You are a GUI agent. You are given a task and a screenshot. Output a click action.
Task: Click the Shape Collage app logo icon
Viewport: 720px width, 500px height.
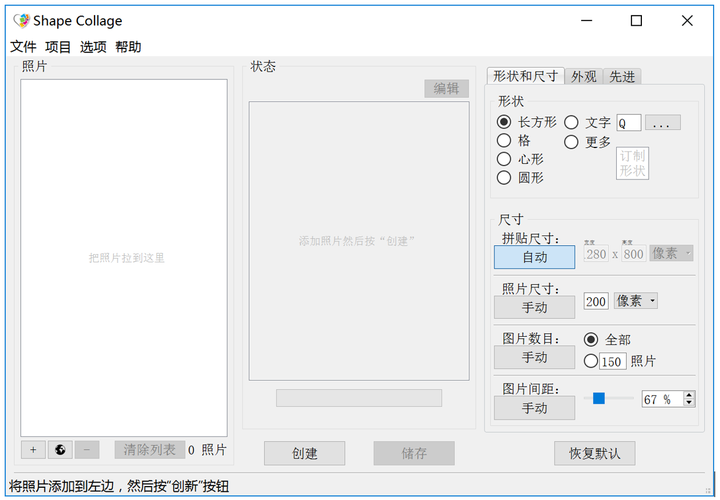coord(21,21)
